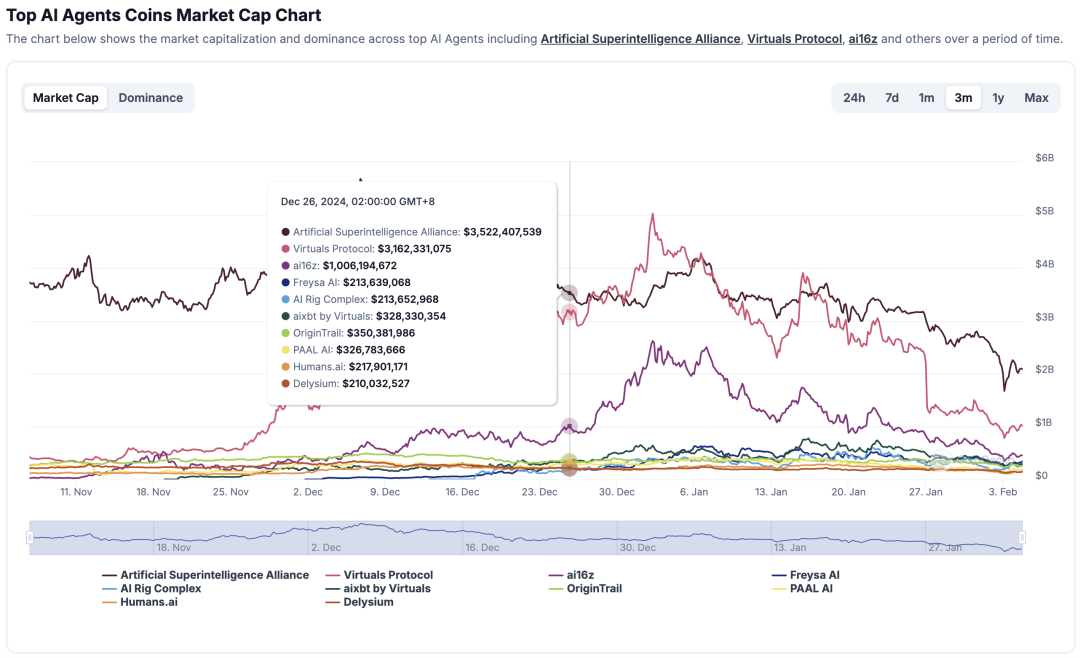Open the Virtuals Protocol link
Screen dimensions: 1080x658
(794, 39)
